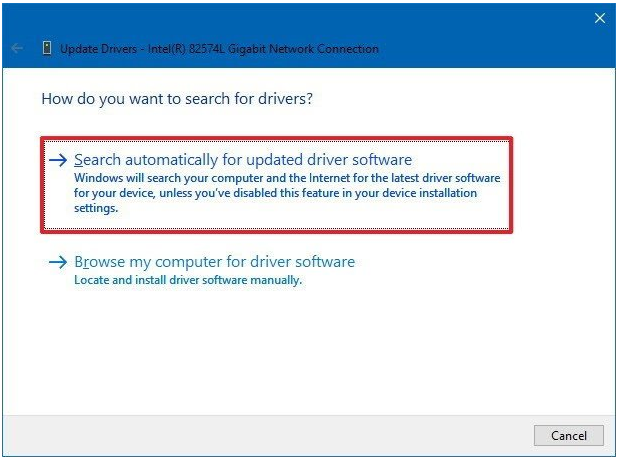This screenshot has width=622, height=466.
Task: Click the Cancel button
Action: click(568, 435)
